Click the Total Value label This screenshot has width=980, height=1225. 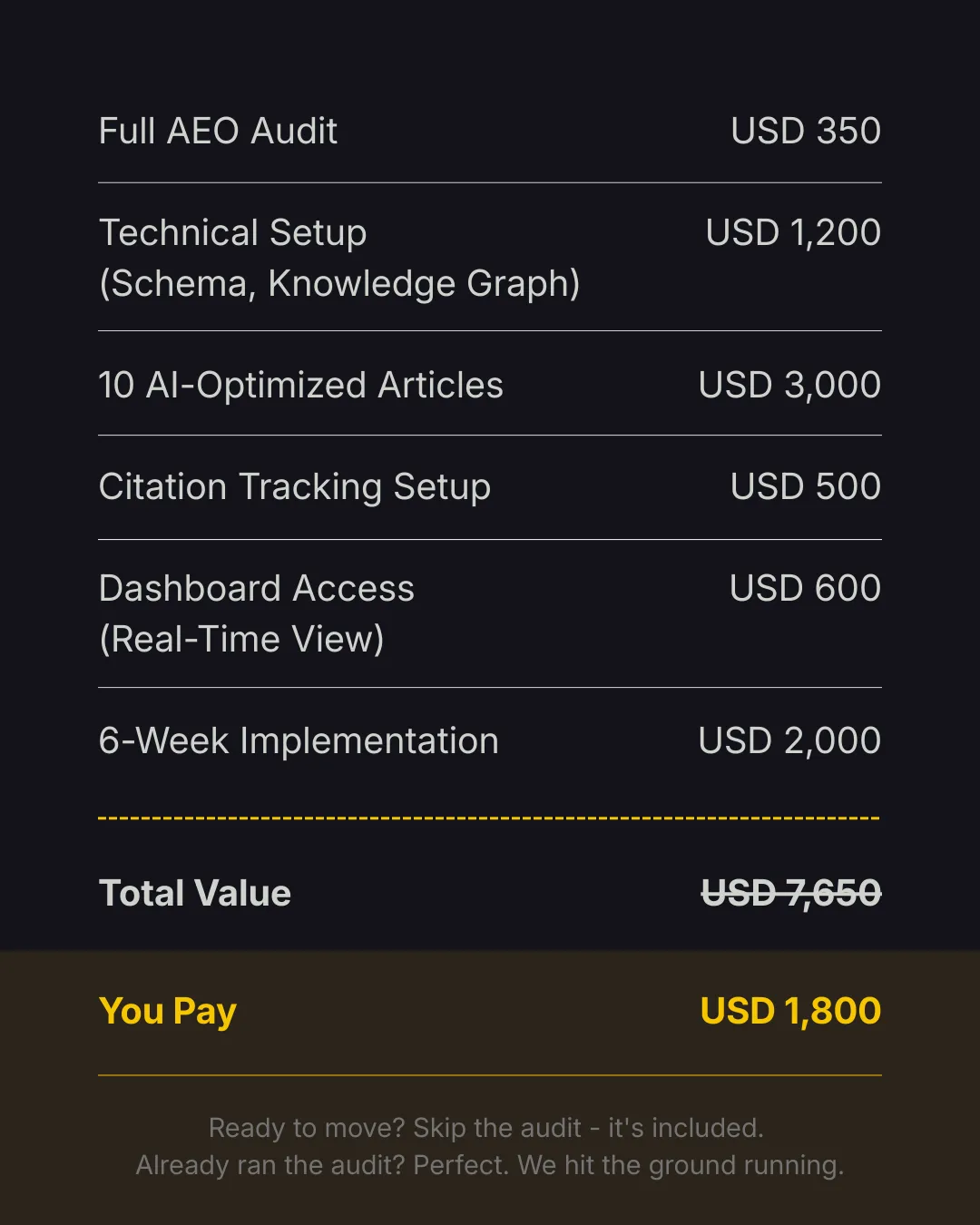coord(195,894)
